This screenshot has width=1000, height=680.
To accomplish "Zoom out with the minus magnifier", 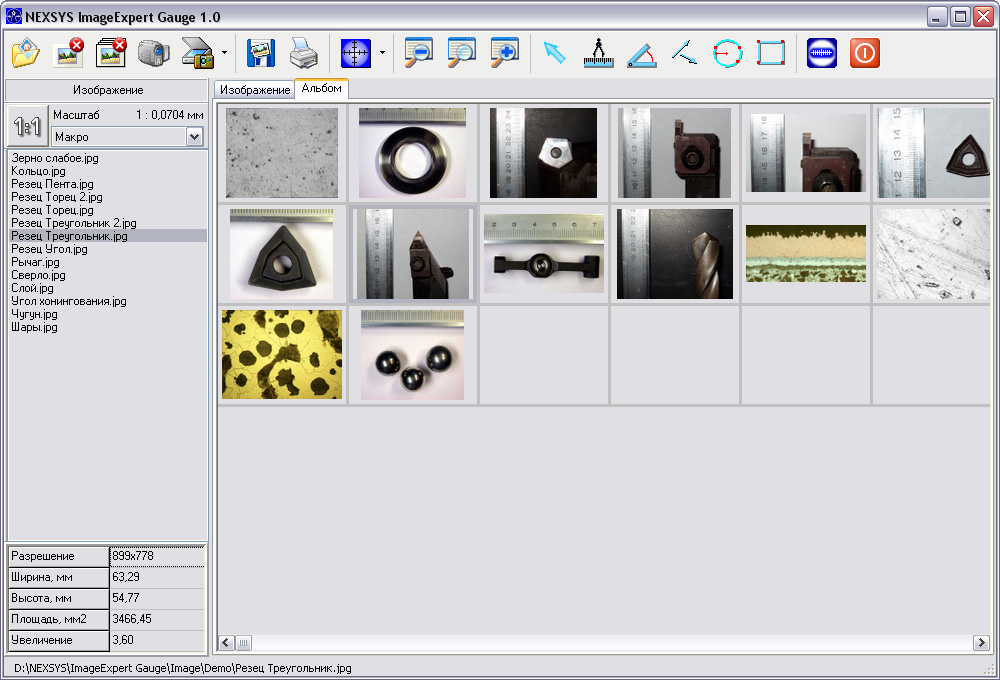I will click(x=418, y=53).
